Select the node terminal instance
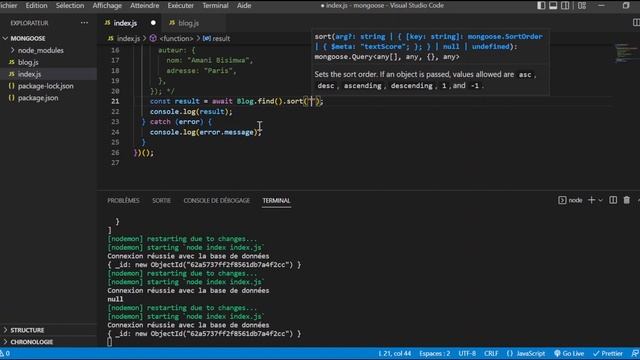Screen dimensions: 640x360 (x=570, y=200)
